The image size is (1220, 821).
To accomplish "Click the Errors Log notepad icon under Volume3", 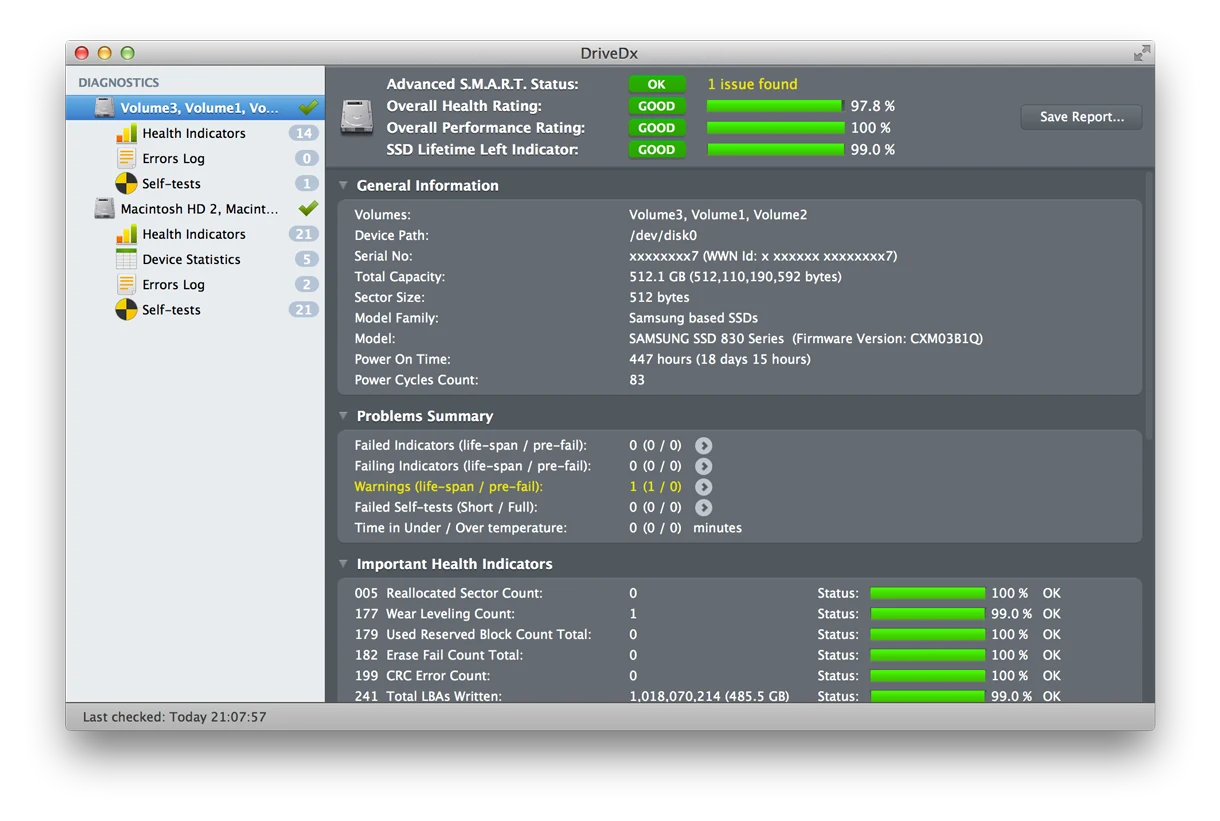I will tap(126, 158).
